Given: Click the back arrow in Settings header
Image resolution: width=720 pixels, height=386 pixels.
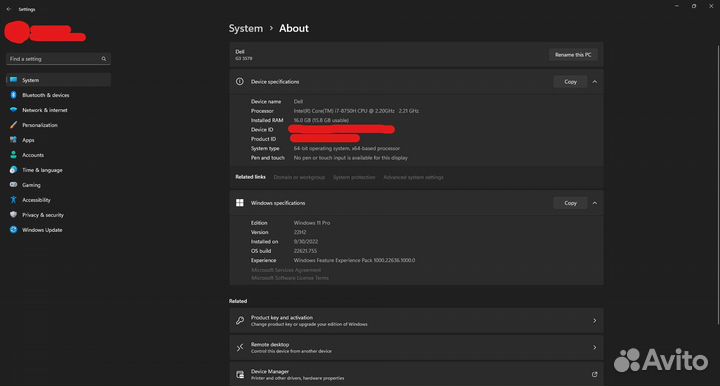Looking at the screenshot, I should tap(9, 9).
